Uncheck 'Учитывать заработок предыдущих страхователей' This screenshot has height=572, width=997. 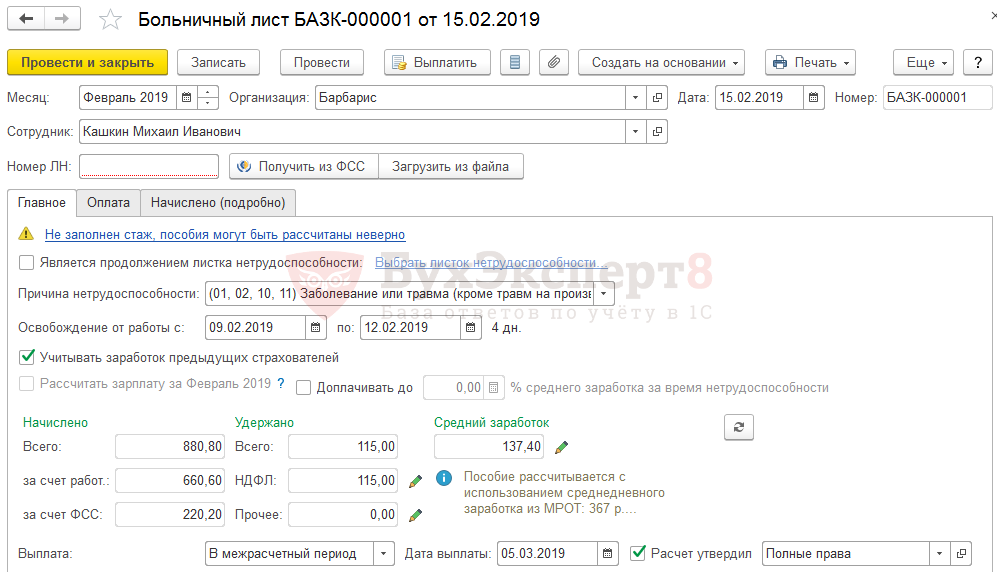click(x=27, y=357)
